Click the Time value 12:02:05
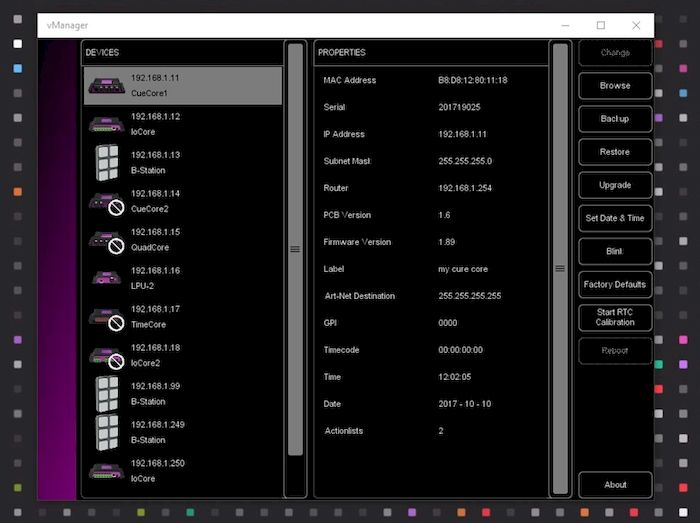The height and width of the screenshot is (523, 700). [454, 377]
